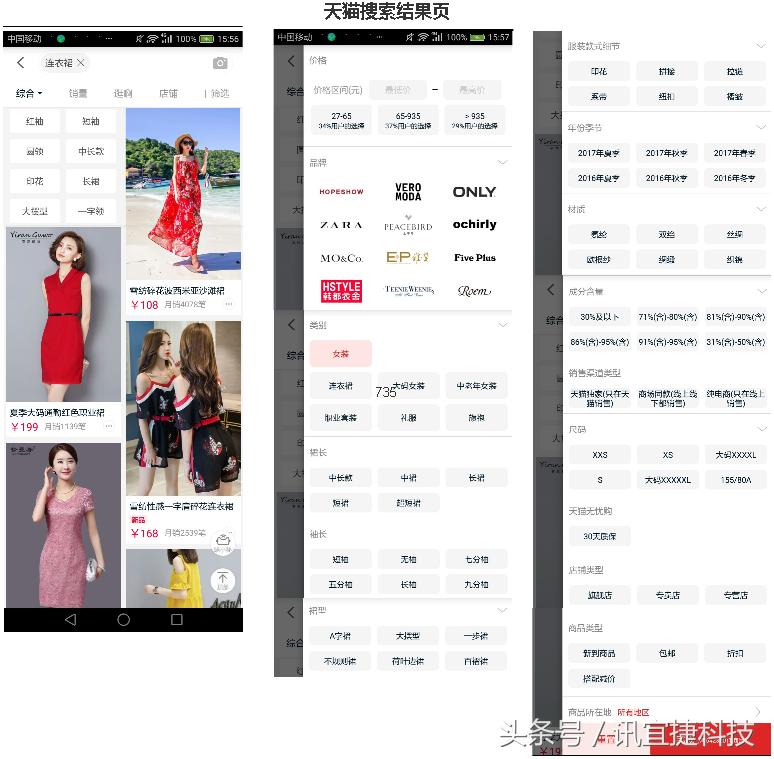Viewport: 774px width, 759px height.
Task: Choose the >935 price range
Action: 475,120
